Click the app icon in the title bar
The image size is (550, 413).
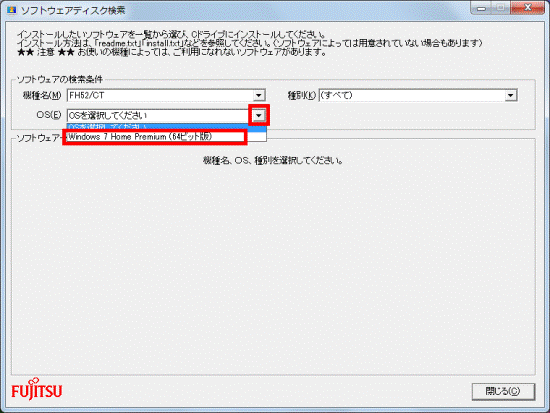coord(11,10)
